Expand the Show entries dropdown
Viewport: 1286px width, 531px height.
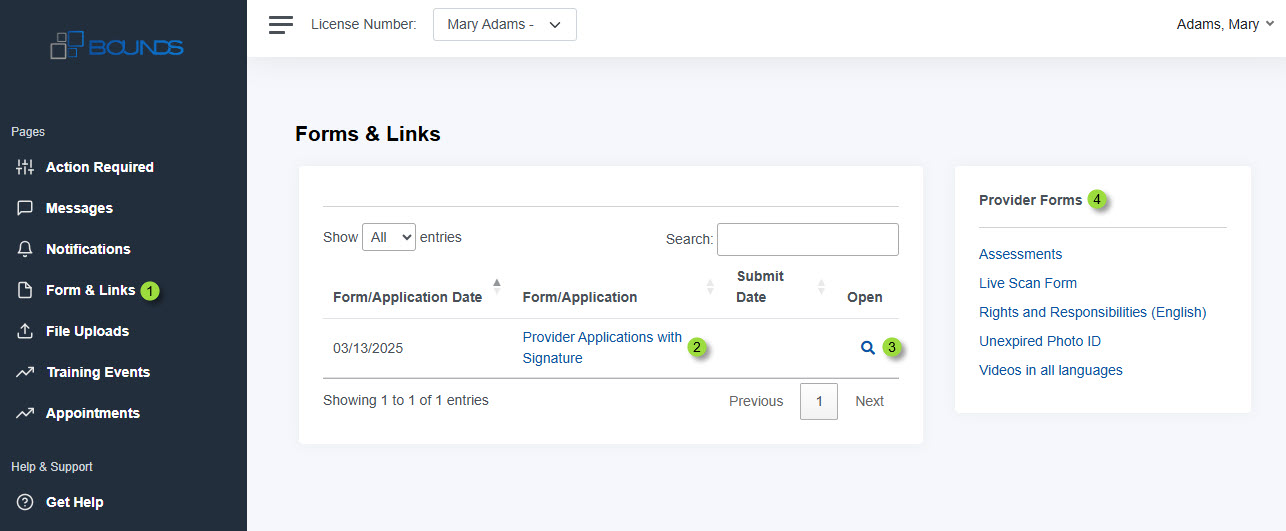point(389,237)
